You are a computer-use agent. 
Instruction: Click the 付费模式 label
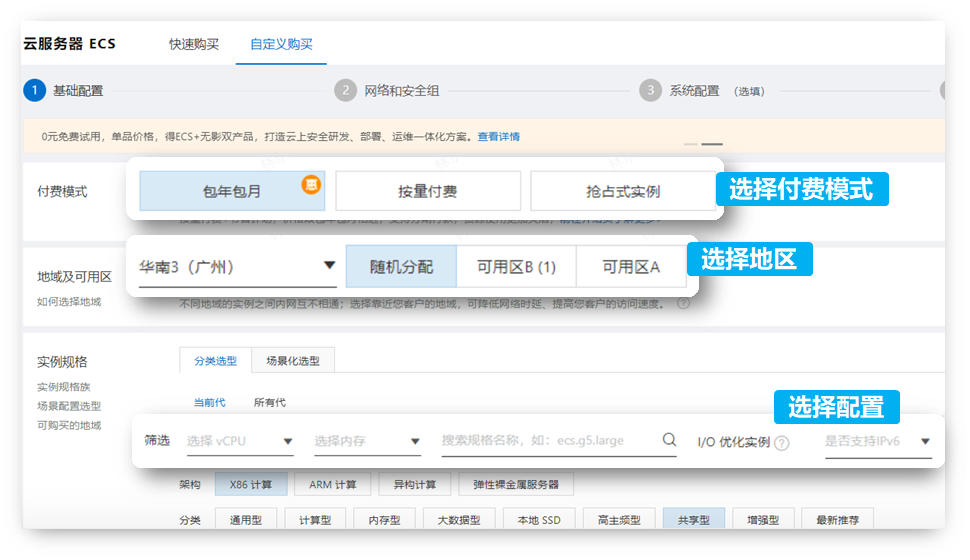(62, 192)
